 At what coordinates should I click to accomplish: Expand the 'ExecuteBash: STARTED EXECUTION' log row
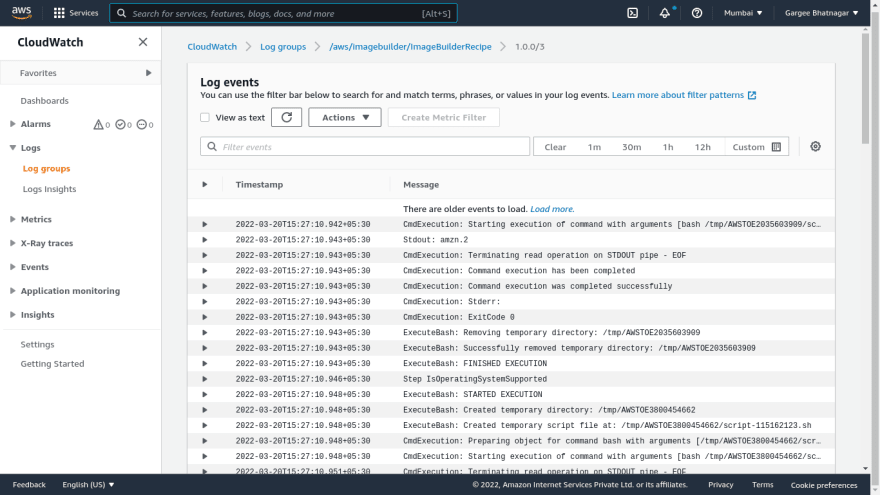(x=205, y=395)
